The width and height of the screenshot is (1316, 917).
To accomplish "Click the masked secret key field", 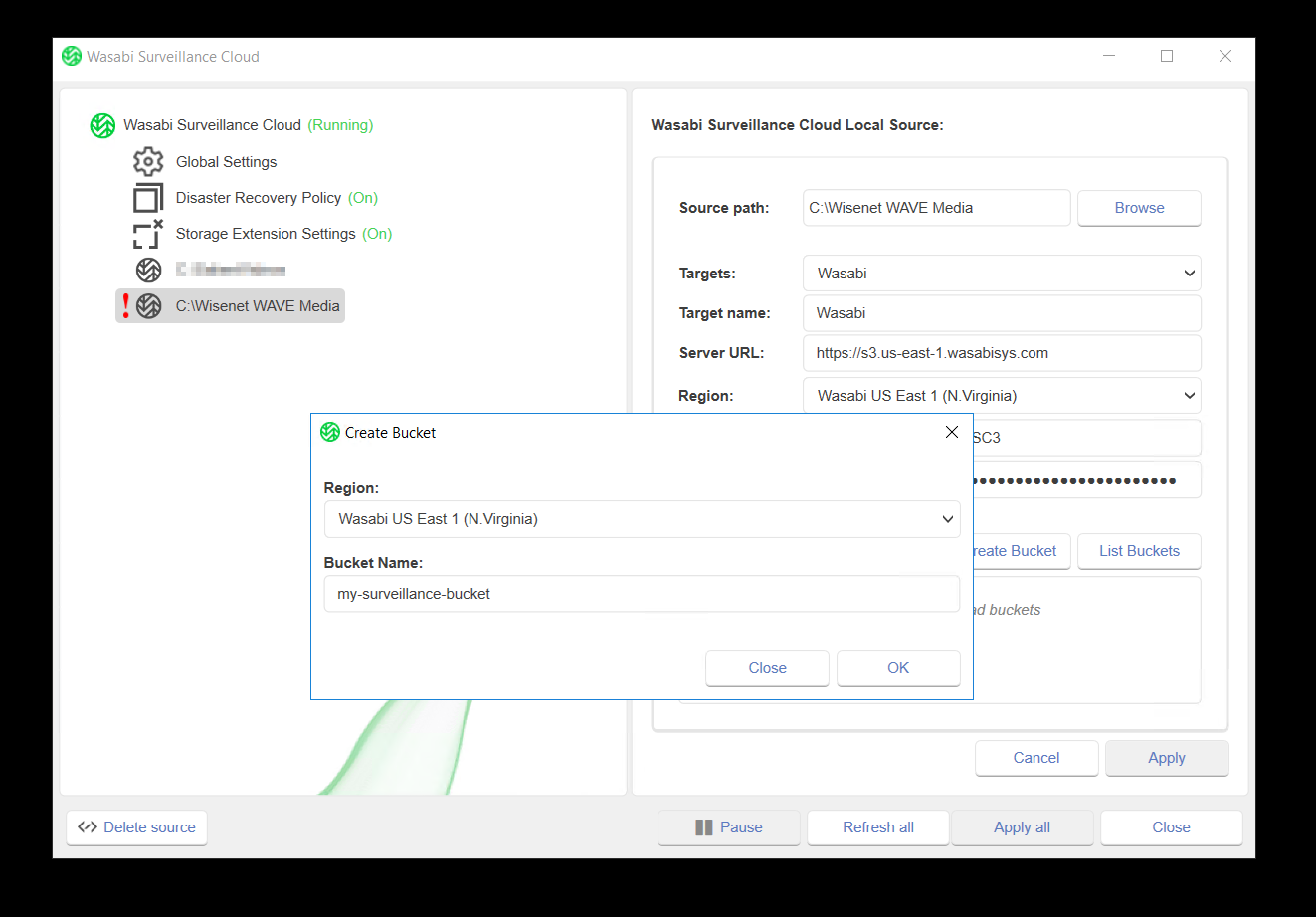I will (1086, 480).
